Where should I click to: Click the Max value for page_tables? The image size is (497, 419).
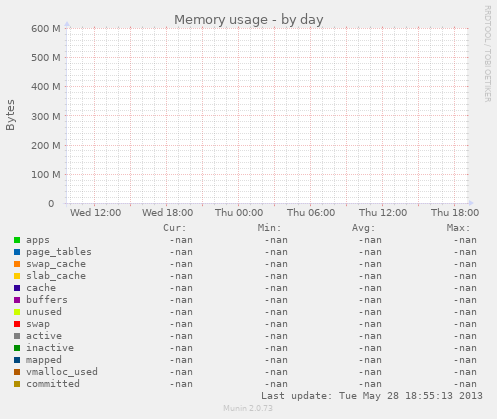(465, 252)
